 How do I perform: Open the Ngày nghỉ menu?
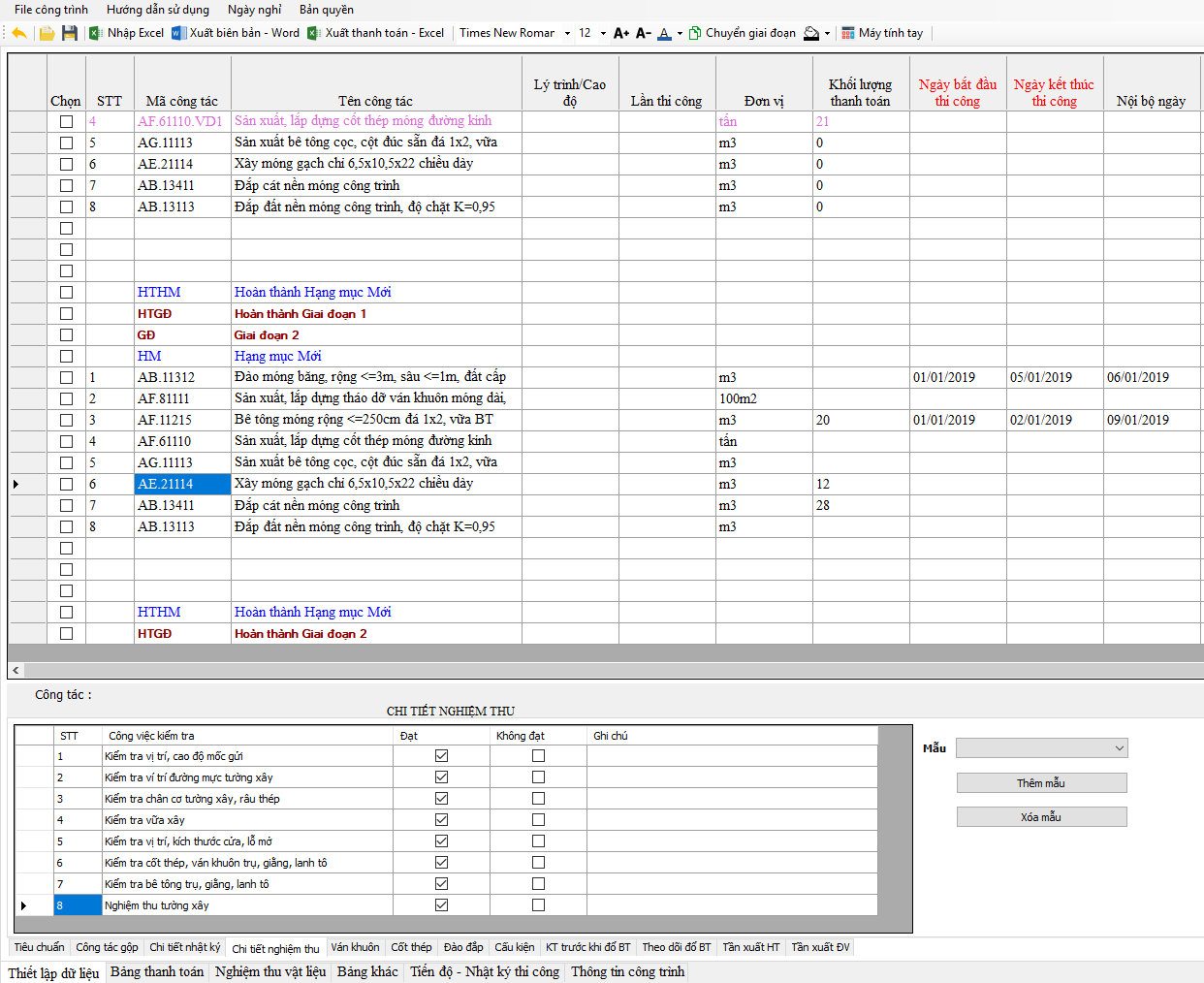(255, 10)
